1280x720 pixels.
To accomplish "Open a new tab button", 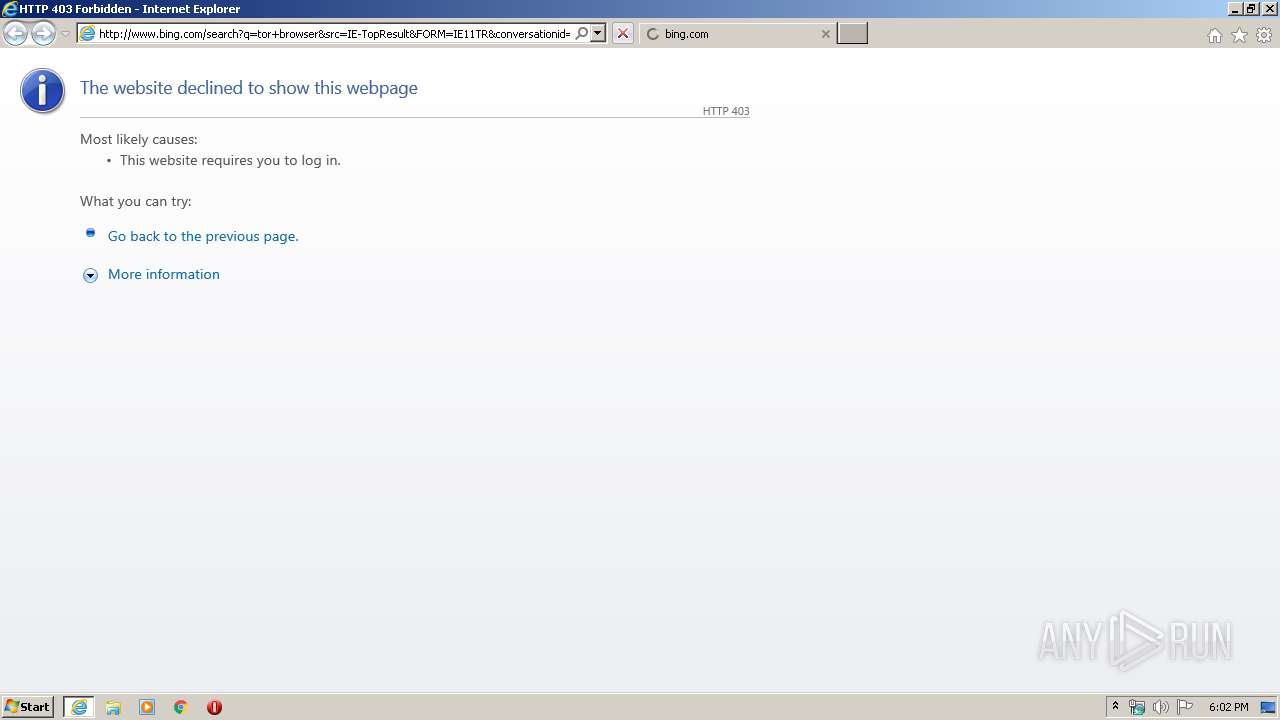I will [x=852, y=34].
